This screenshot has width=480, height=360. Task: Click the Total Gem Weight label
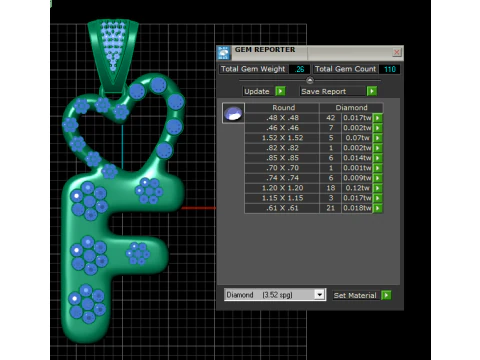(x=253, y=69)
